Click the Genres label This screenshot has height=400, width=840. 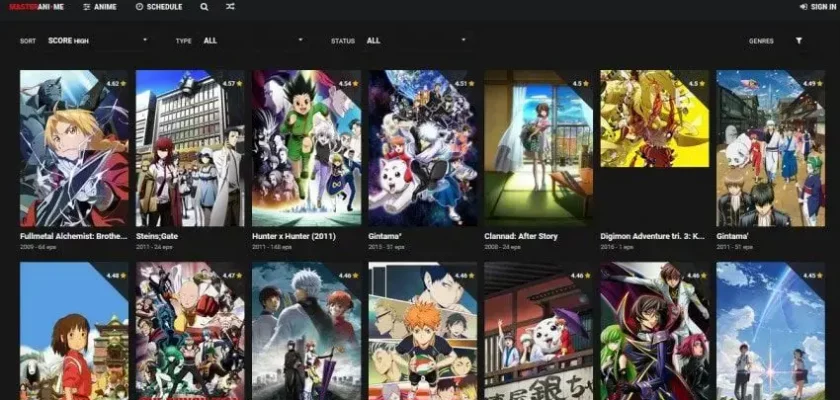pyautogui.click(x=761, y=41)
